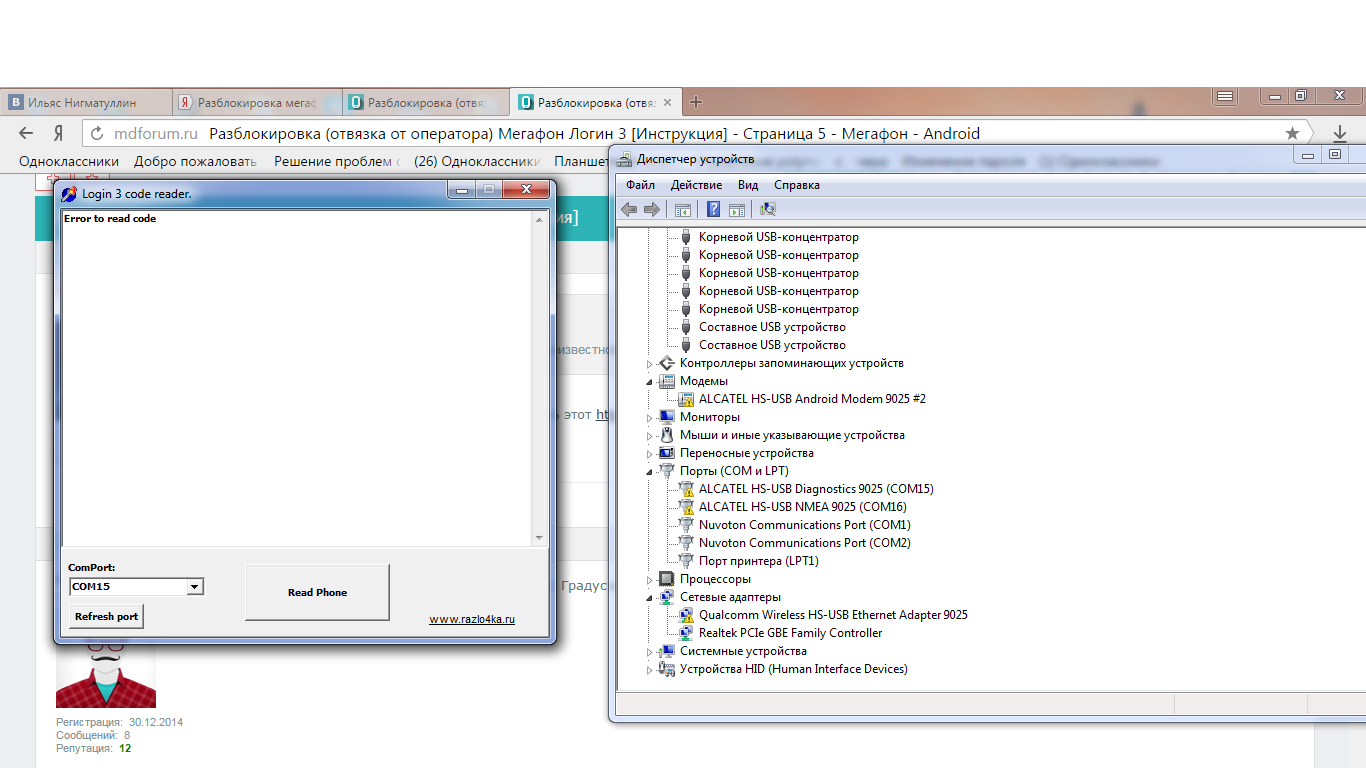Click the Device Manager back arrow icon
The image size is (1366, 768).
tap(629, 209)
